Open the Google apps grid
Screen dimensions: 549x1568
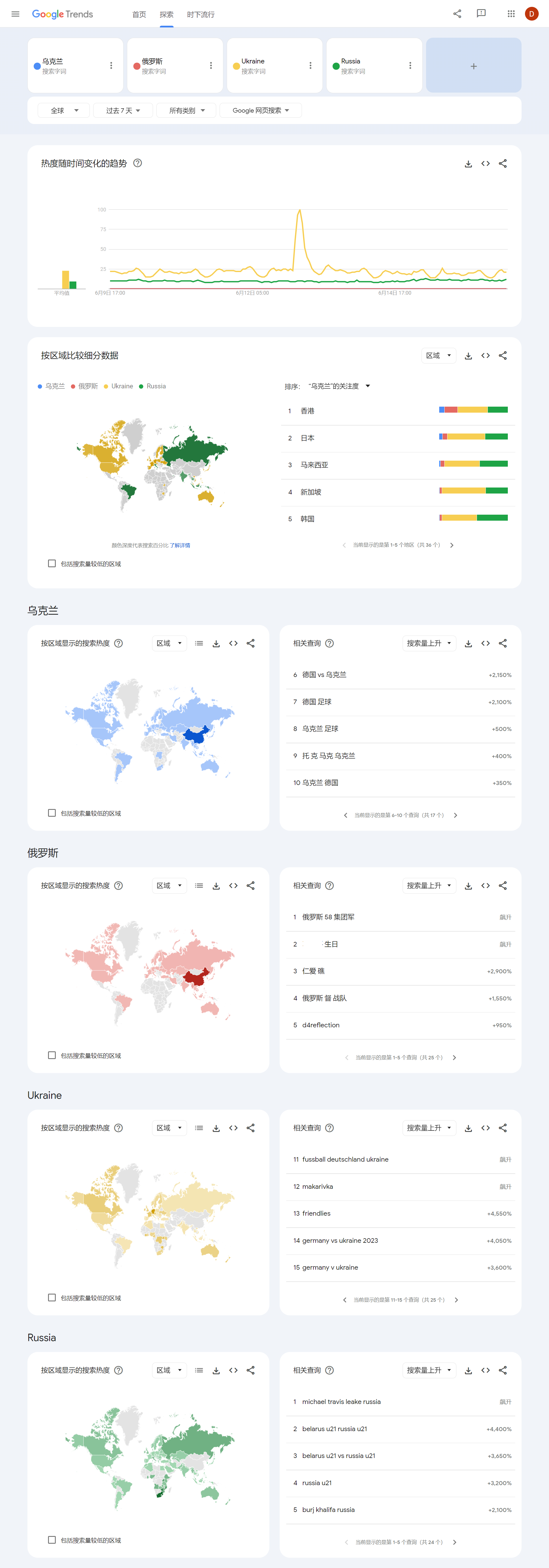511,14
